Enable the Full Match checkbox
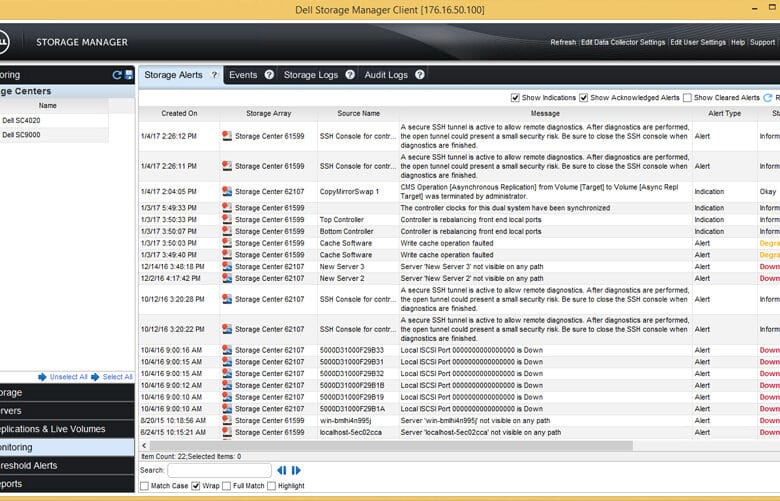 [x=227, y=486]
